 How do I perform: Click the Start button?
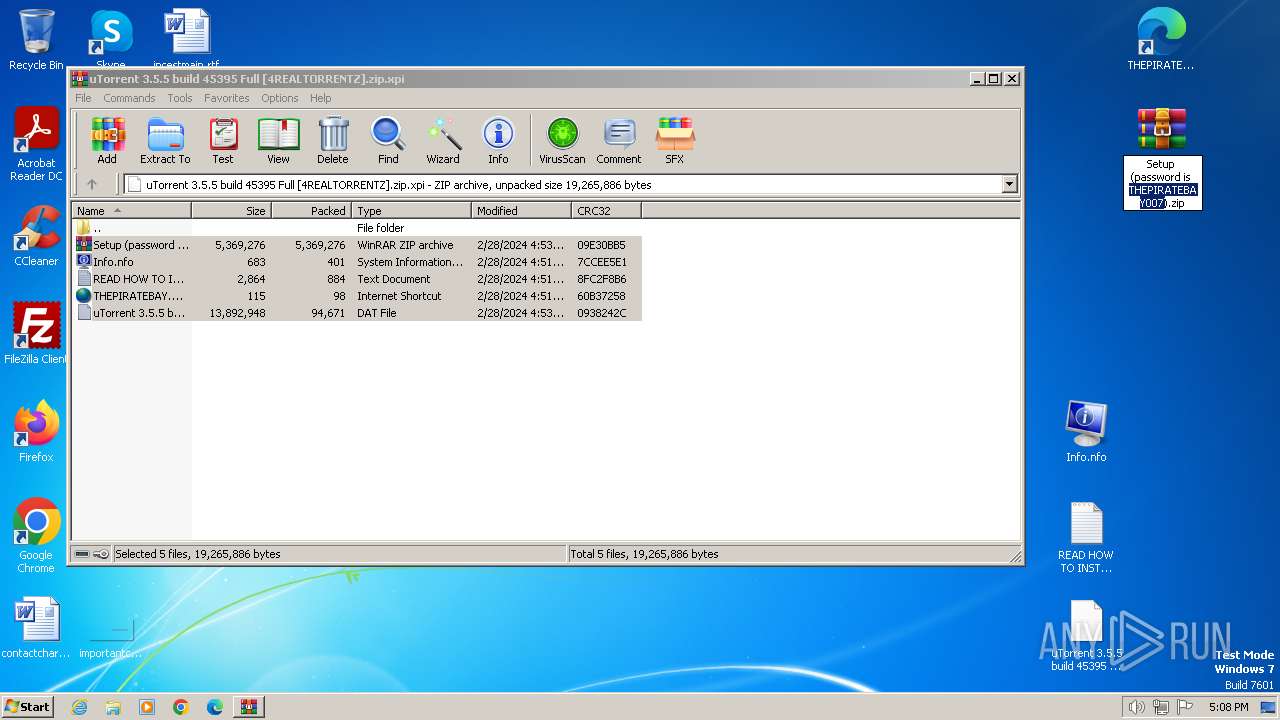coord(27,706)
